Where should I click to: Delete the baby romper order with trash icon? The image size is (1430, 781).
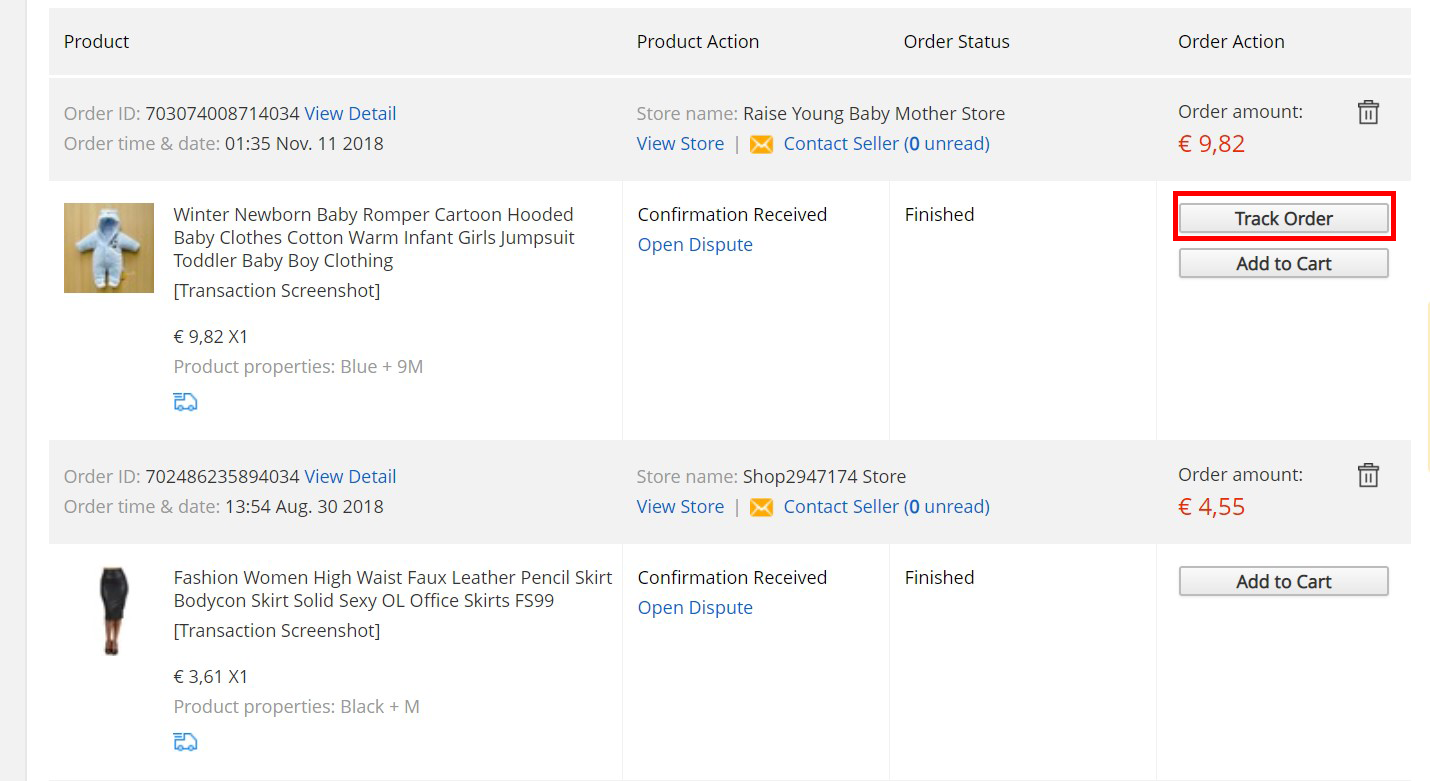click(x=1368, y=112)
